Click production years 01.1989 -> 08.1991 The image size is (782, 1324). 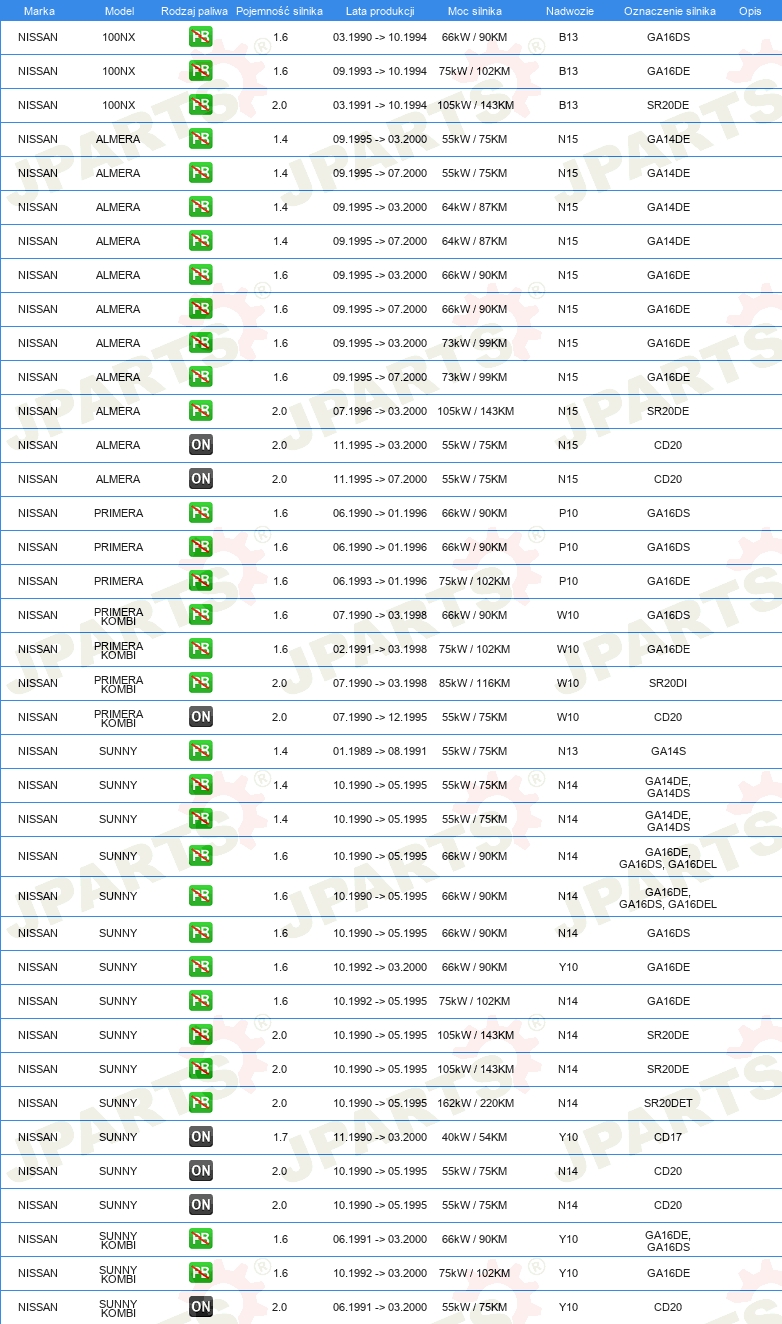[380, 751]
